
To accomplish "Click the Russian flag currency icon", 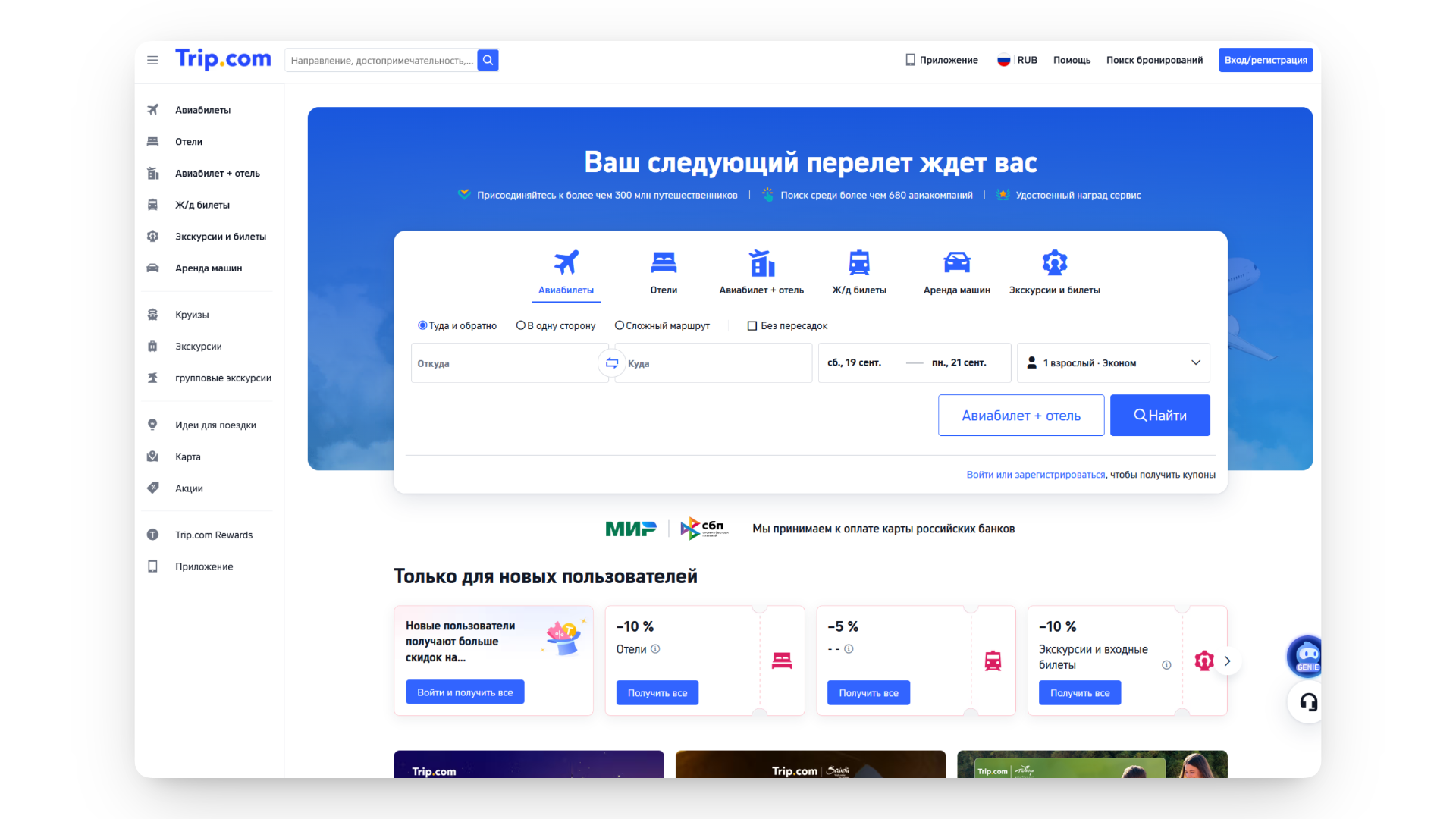I will pos(1003,60).
